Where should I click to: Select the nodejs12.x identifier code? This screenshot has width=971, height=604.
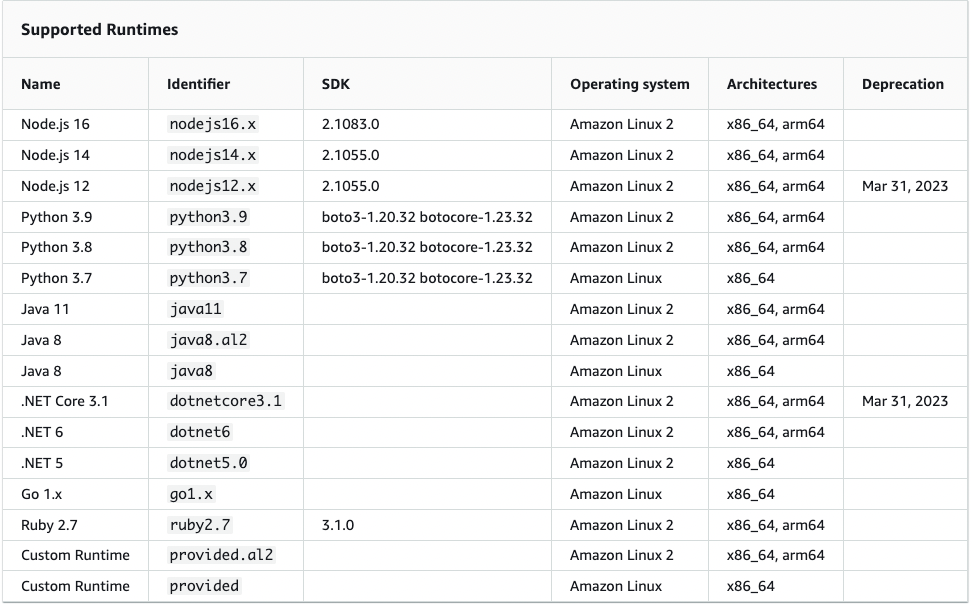tap(213, 186)
